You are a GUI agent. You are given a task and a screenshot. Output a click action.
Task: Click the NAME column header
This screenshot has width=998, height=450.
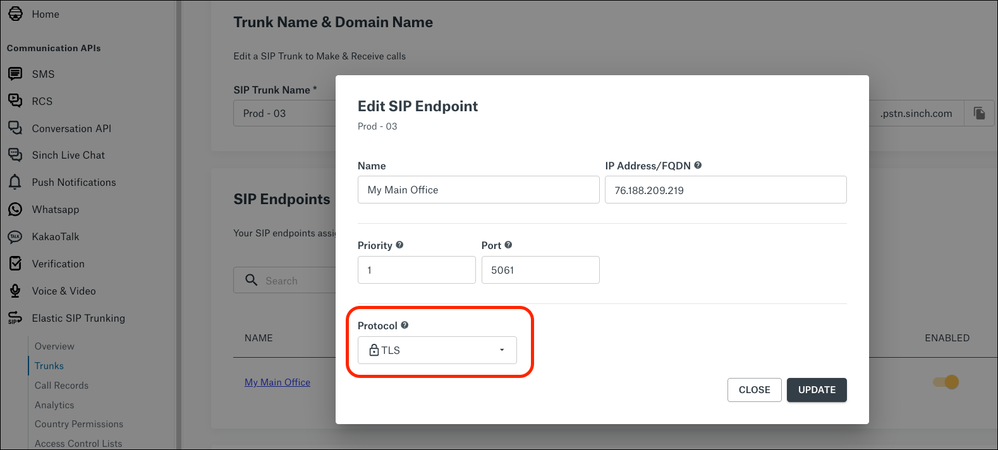coord(258,337)
